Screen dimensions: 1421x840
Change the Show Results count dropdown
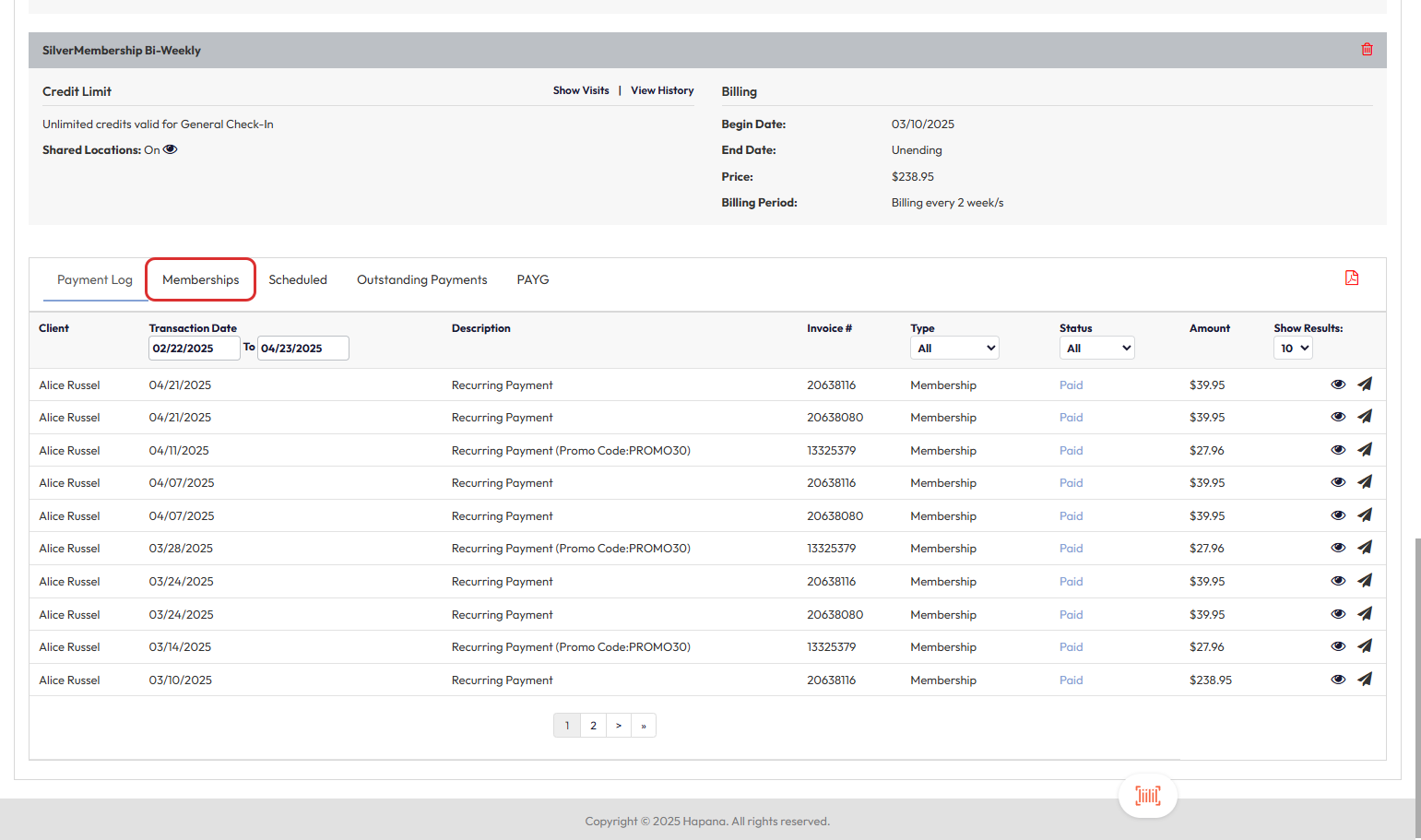(x=1293, y=349)
